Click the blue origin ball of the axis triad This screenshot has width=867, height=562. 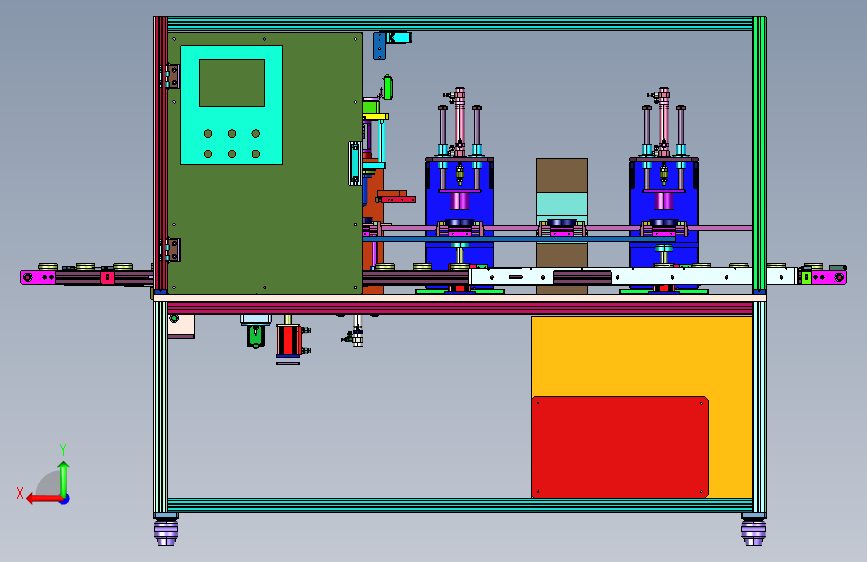(x=65, y=499)
